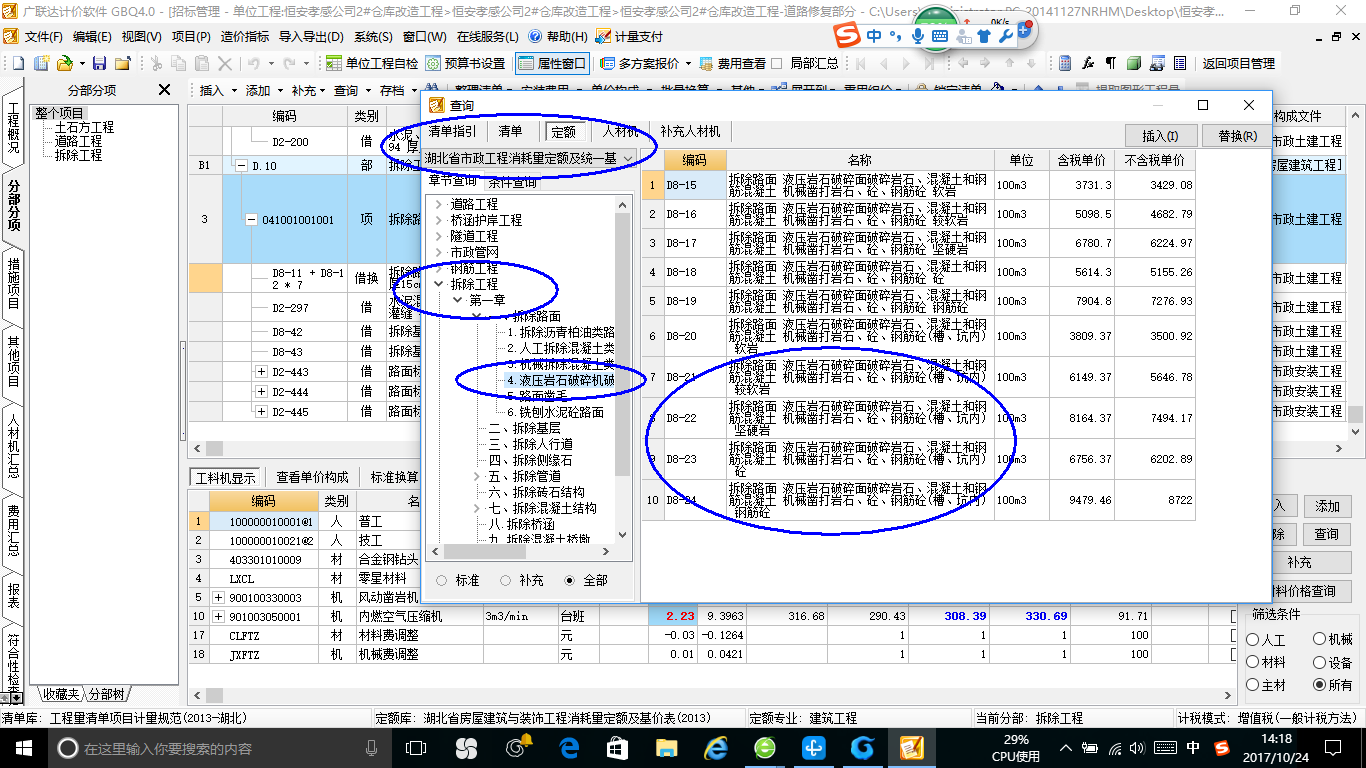Image resolution: width=1366 pixels, height=768 pixels.
Task: Expand the 隧道工程 tree node
Action: (438, 236)
